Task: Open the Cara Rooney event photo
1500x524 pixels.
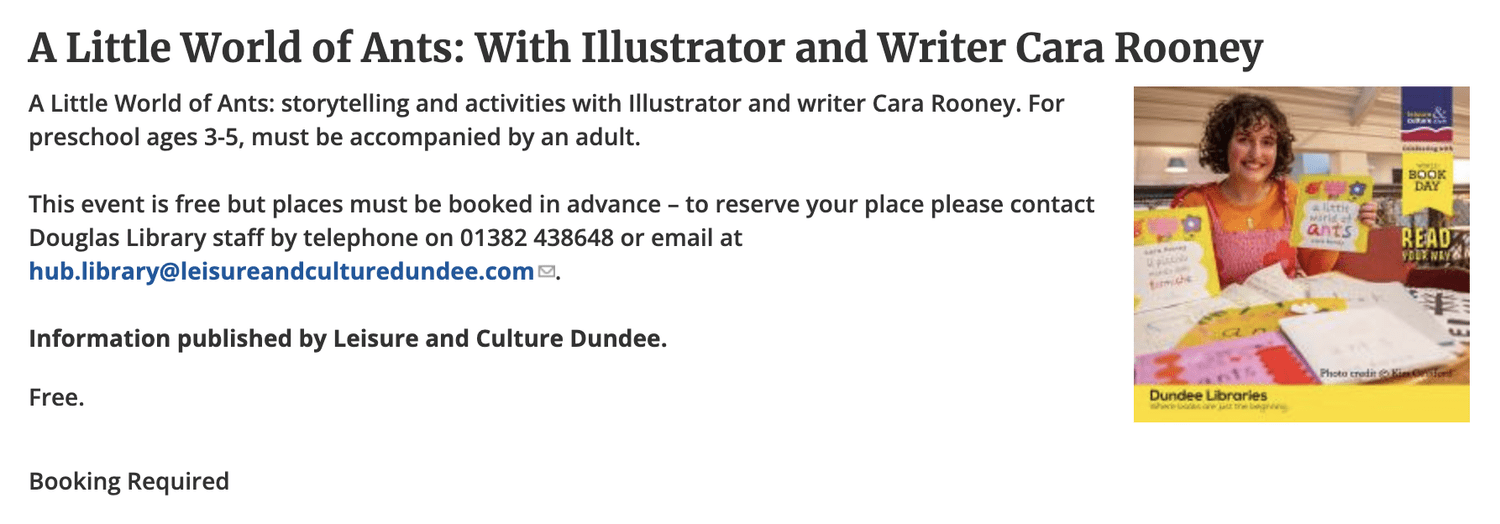Action: 1301,254
